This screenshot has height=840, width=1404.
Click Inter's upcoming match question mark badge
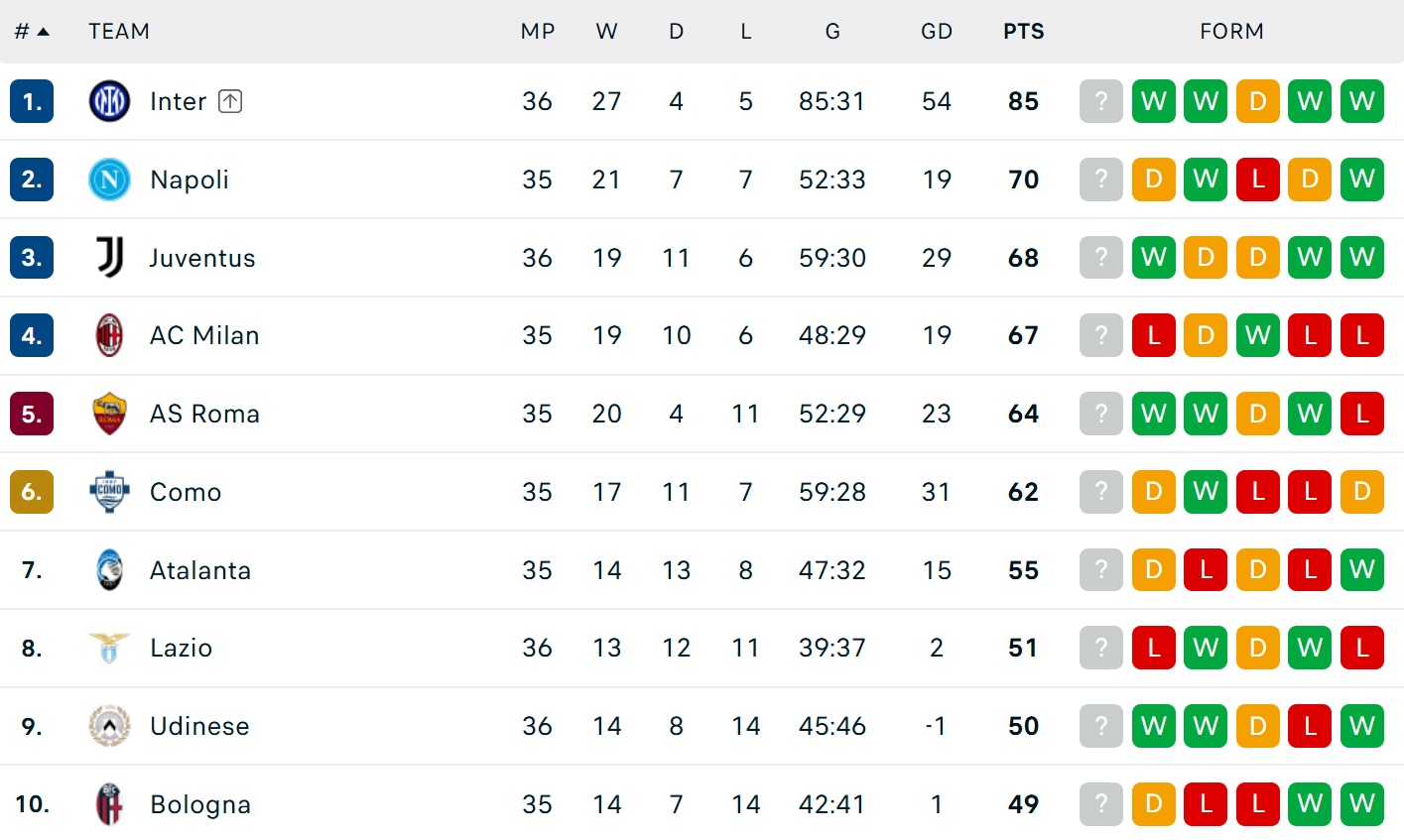click(1101, 101)
